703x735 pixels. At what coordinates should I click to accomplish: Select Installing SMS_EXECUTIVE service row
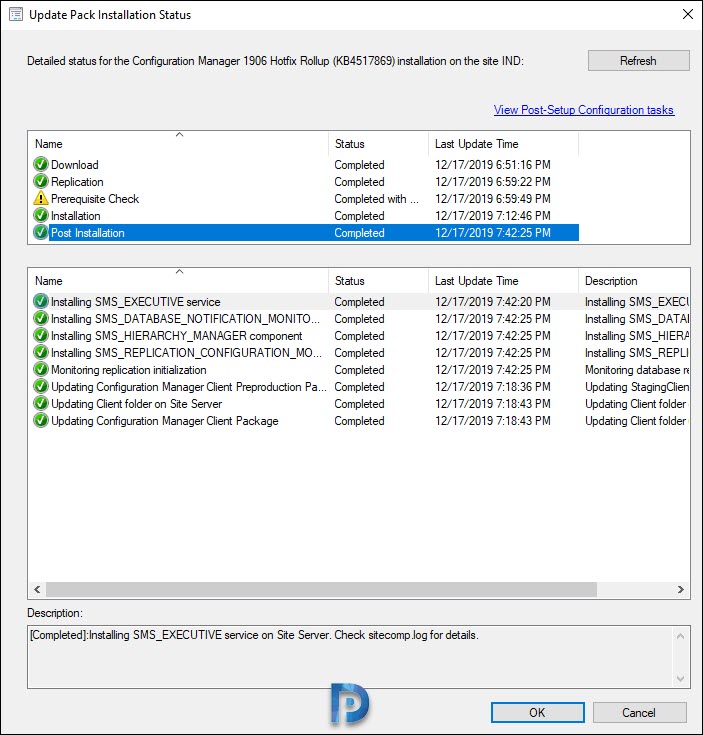click(x=360, y=301)
